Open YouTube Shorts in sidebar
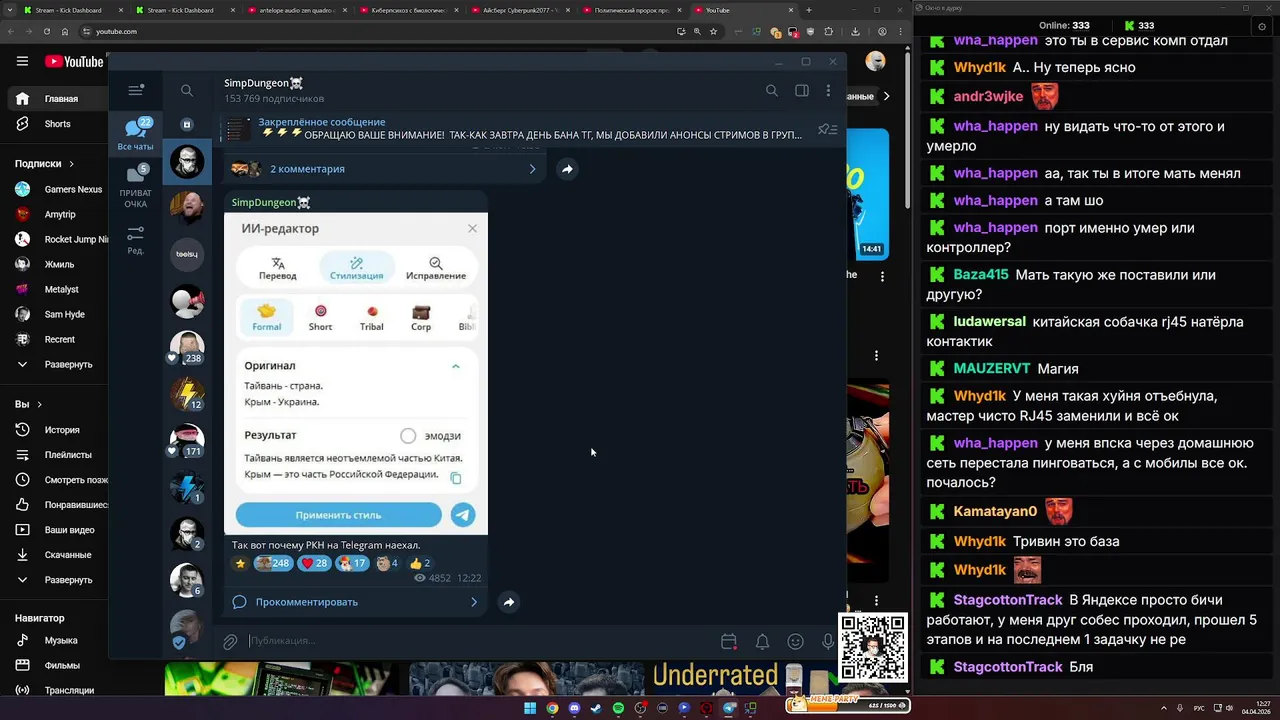Image resolution: width=1280 pixels, height=720 pixels. click(x=57, y=124)
